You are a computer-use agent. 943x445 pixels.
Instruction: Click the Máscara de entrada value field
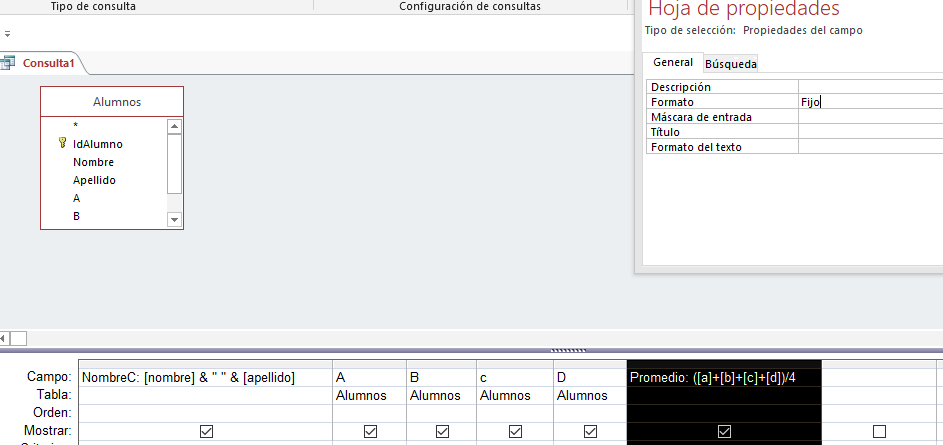click(870, 117)
